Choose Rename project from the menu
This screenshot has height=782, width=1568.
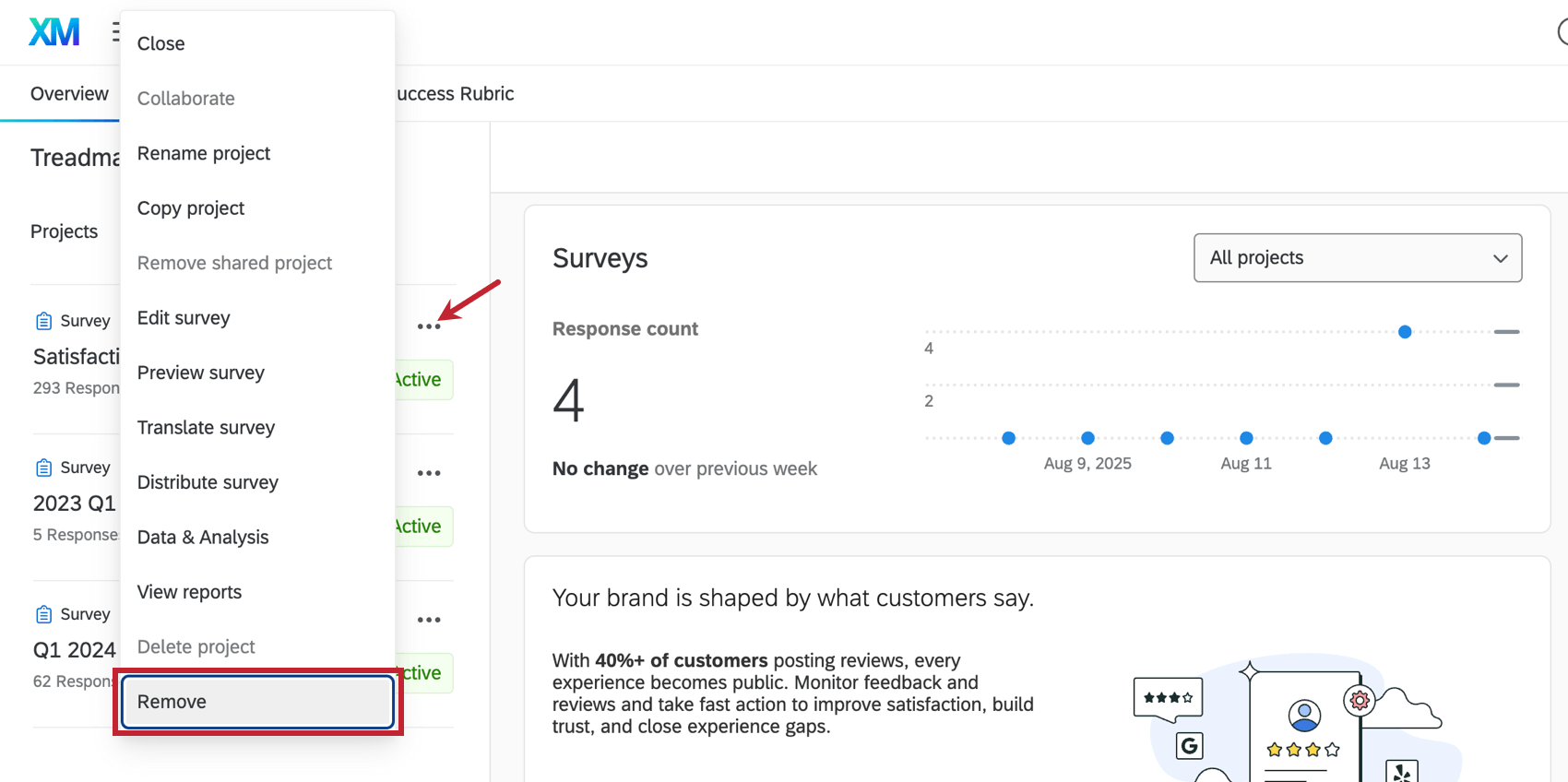(204, 153)
